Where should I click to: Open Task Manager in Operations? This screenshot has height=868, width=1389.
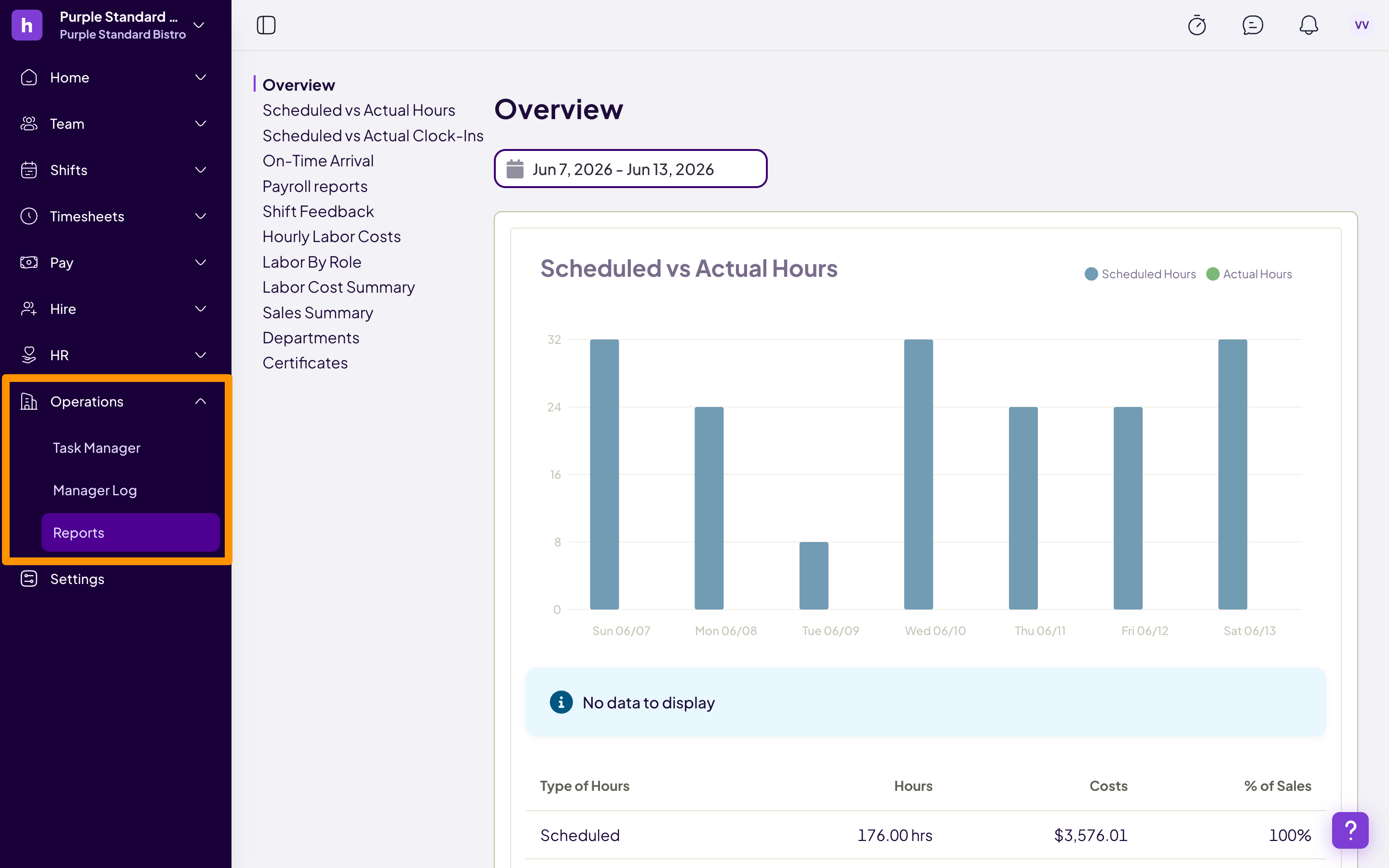click(x=96, y=448)
